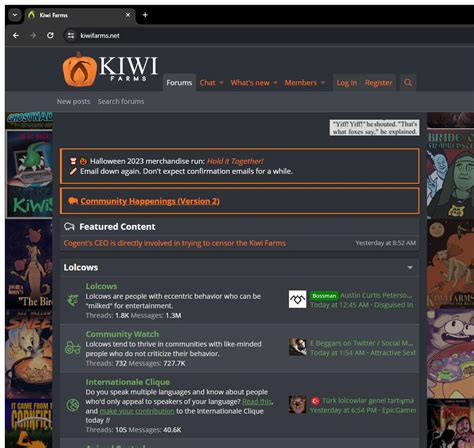Close the Kiwi Farms browser tab

pyautogui.click(x=128, y=15)
